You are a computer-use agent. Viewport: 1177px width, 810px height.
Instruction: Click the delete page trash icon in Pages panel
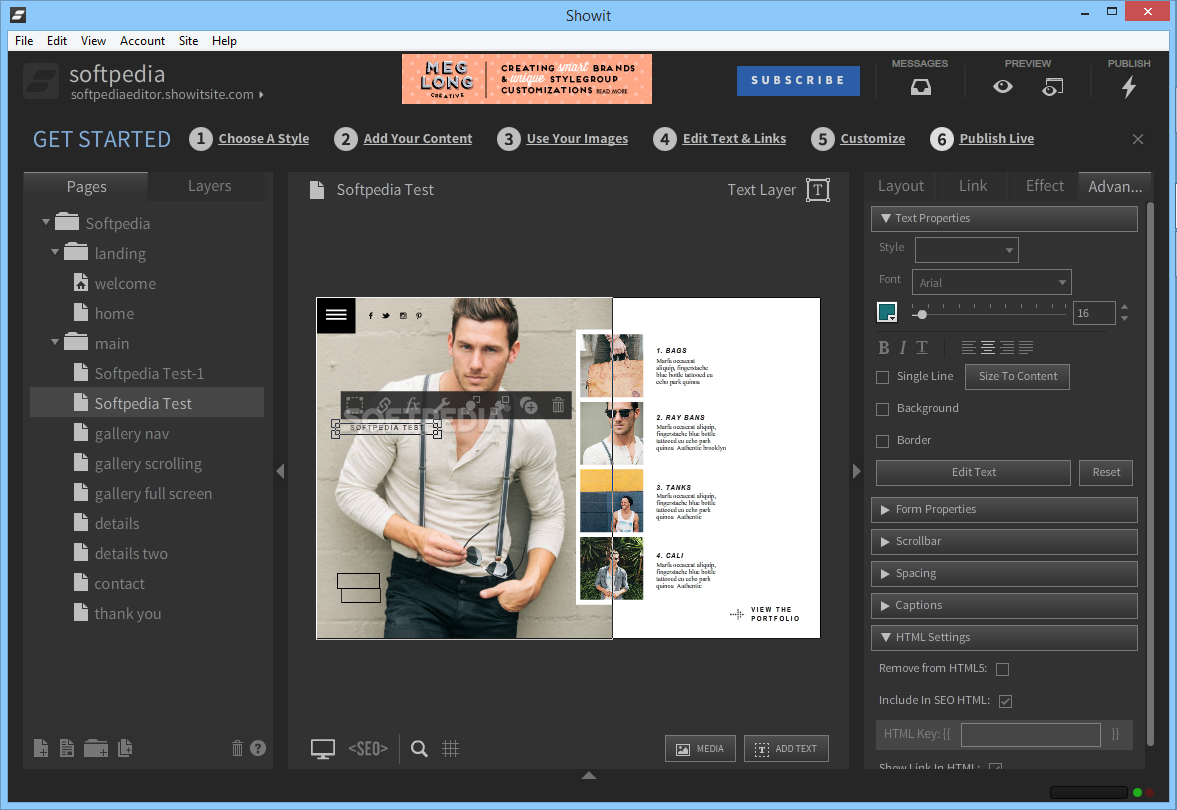pos(237,748)
